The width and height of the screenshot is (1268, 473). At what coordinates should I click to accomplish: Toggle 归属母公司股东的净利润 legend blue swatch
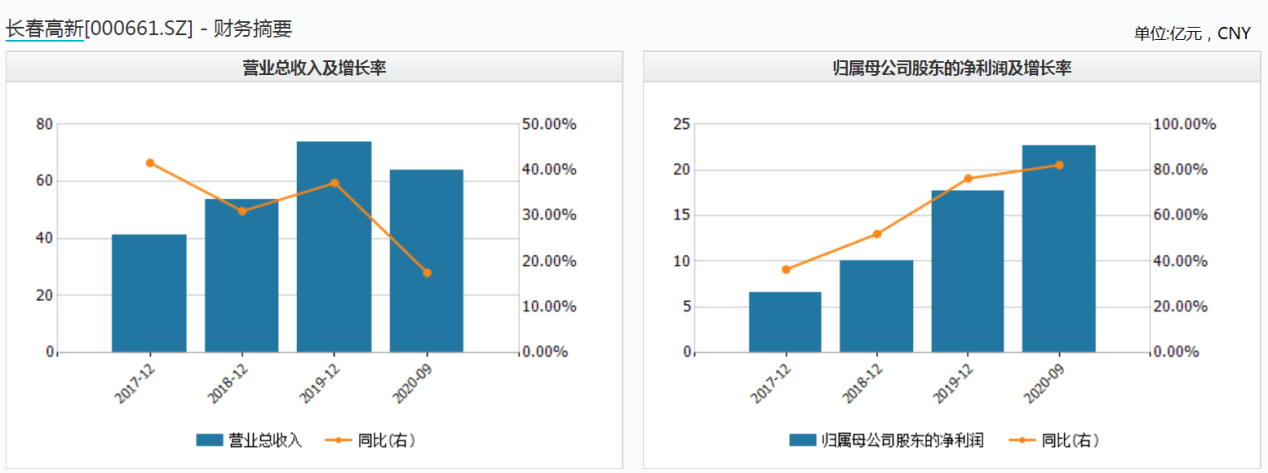click(802, 440)
